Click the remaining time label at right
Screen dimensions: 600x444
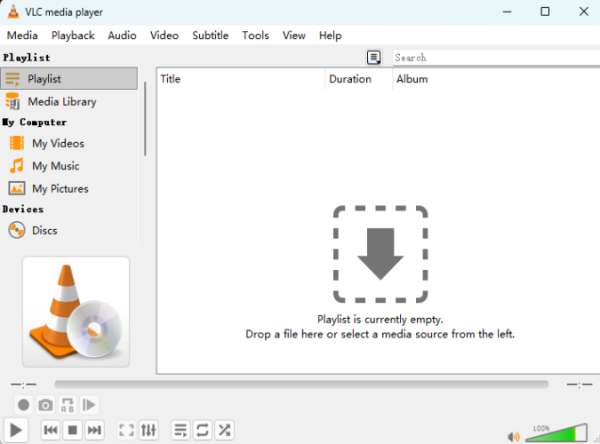(x=579, y=384)
